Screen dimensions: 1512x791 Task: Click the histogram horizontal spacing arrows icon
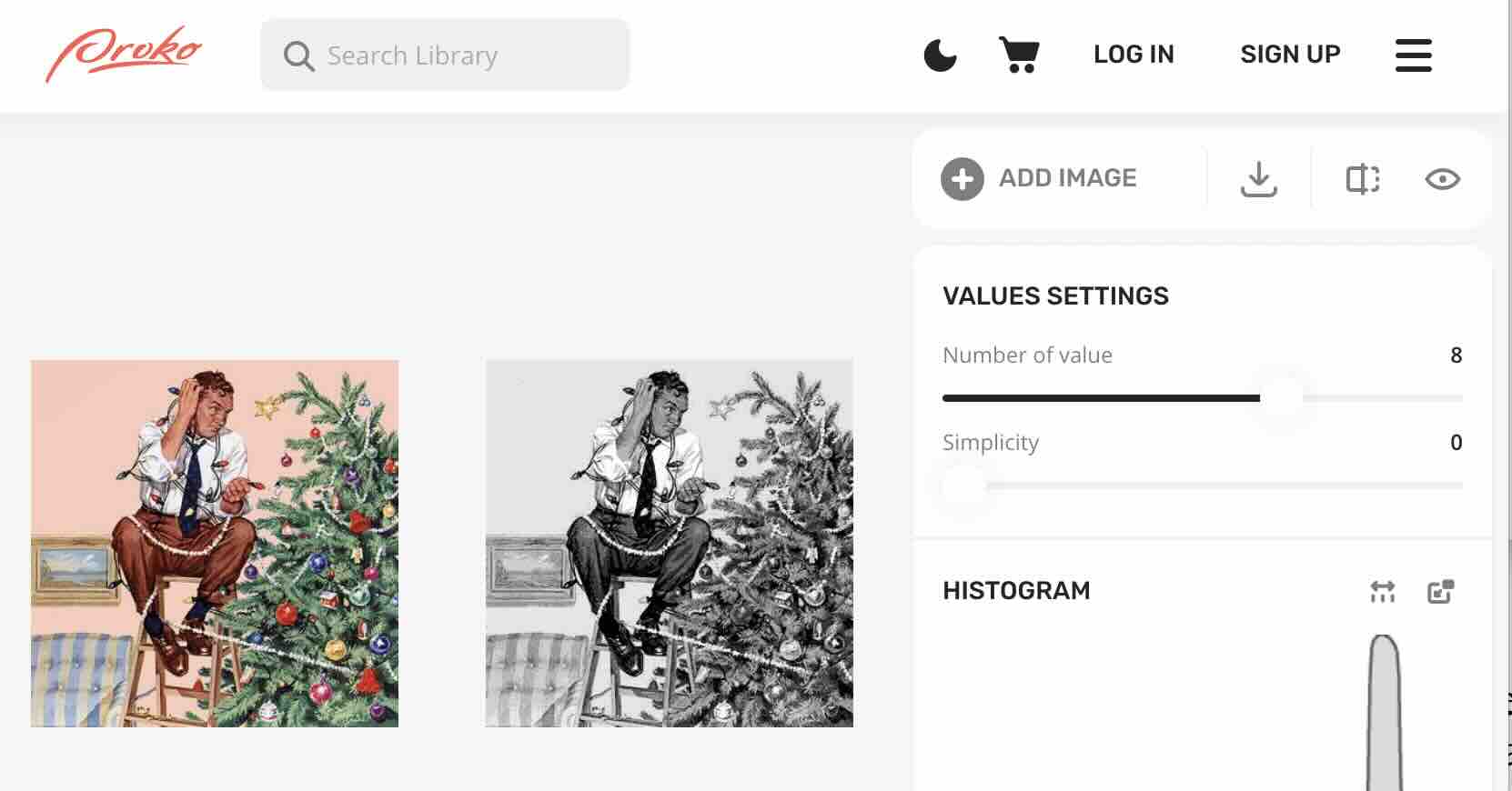pos(1382,593)
